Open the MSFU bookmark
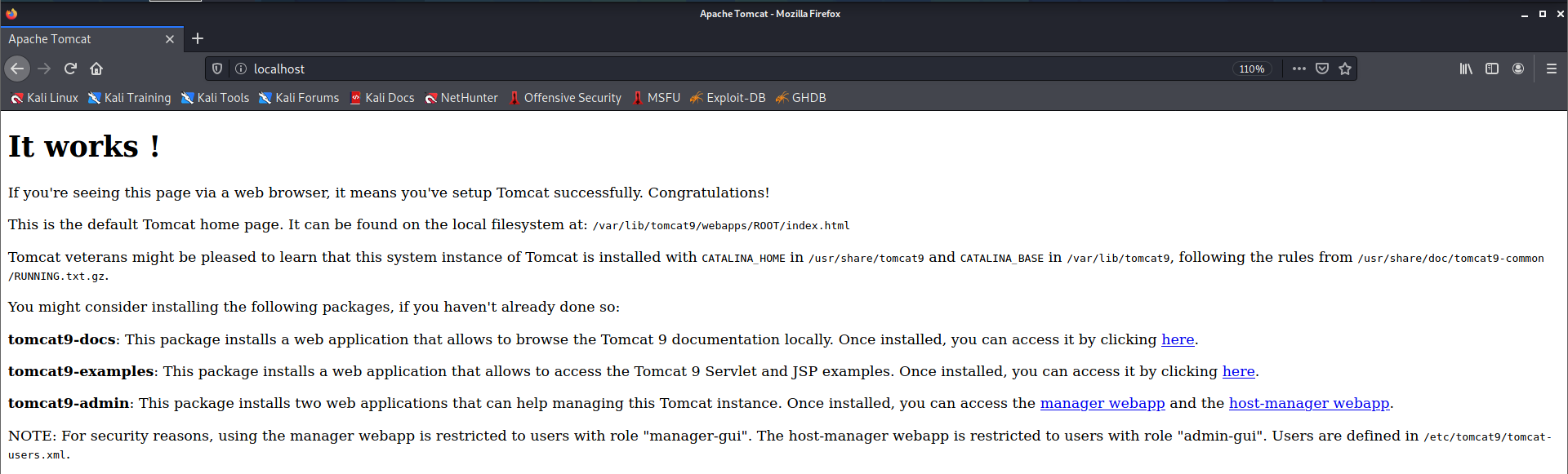 [657, 98]
